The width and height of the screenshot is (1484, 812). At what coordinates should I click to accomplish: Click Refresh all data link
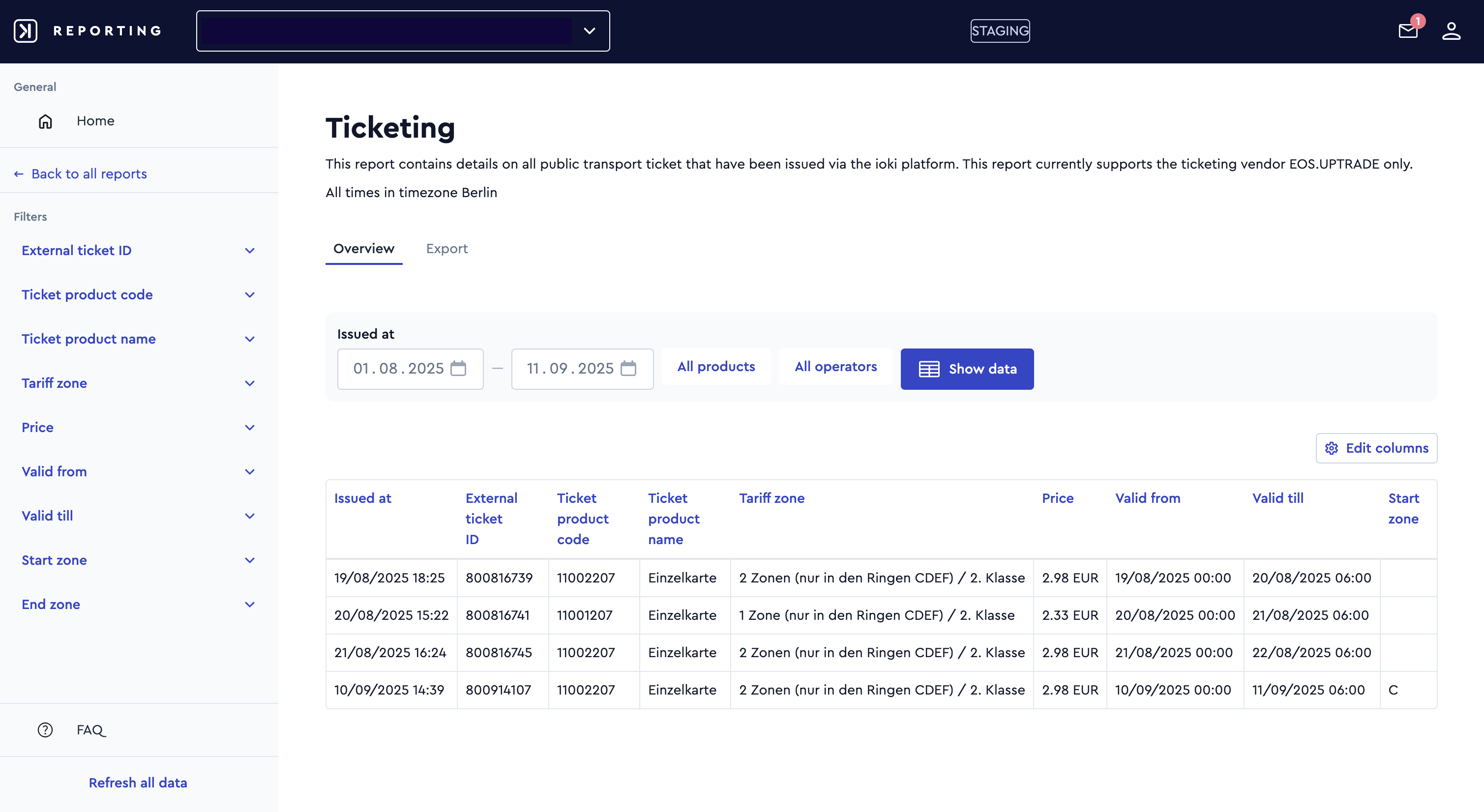[138, 783]
